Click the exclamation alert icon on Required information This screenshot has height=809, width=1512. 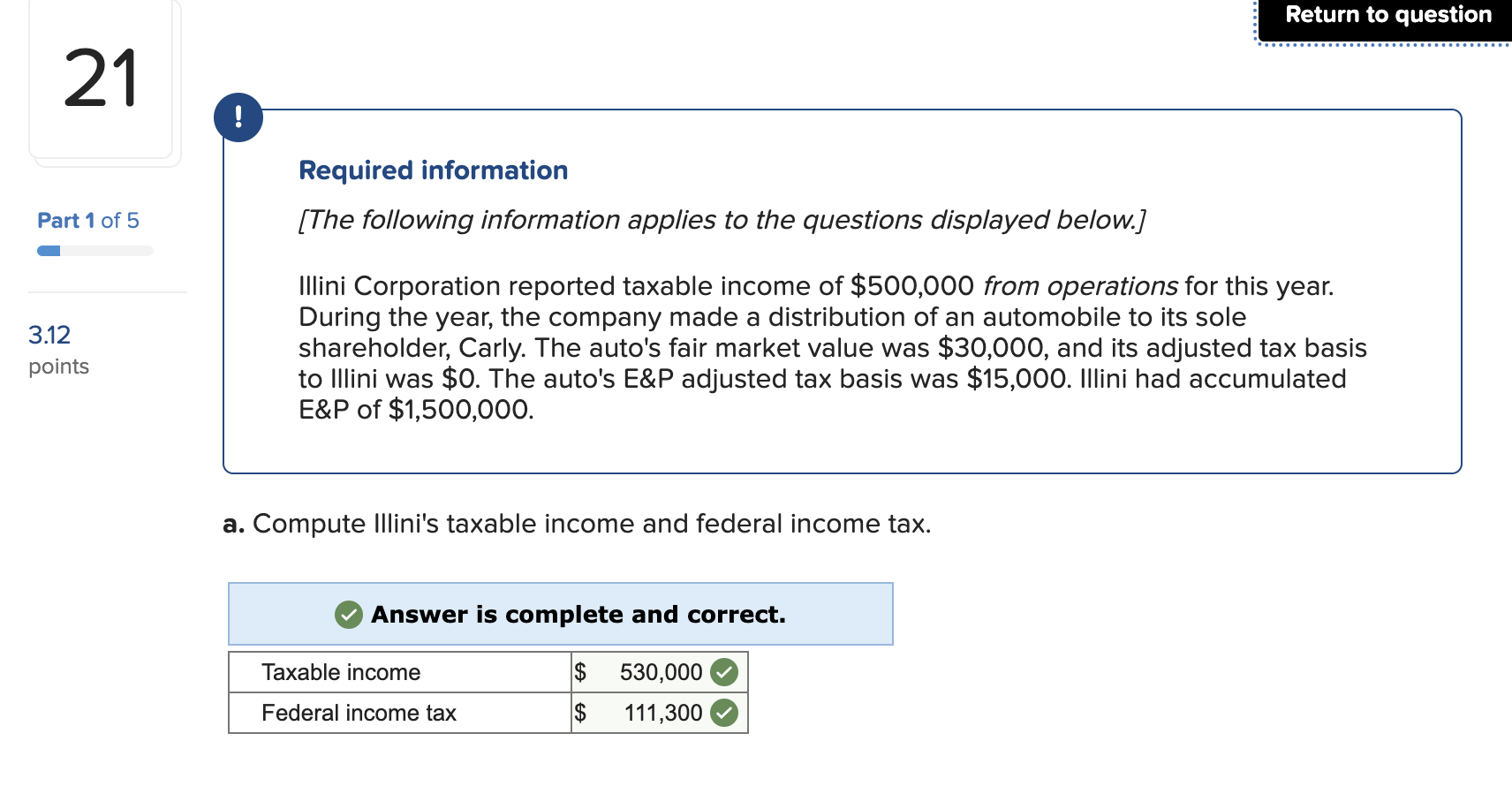238,117
